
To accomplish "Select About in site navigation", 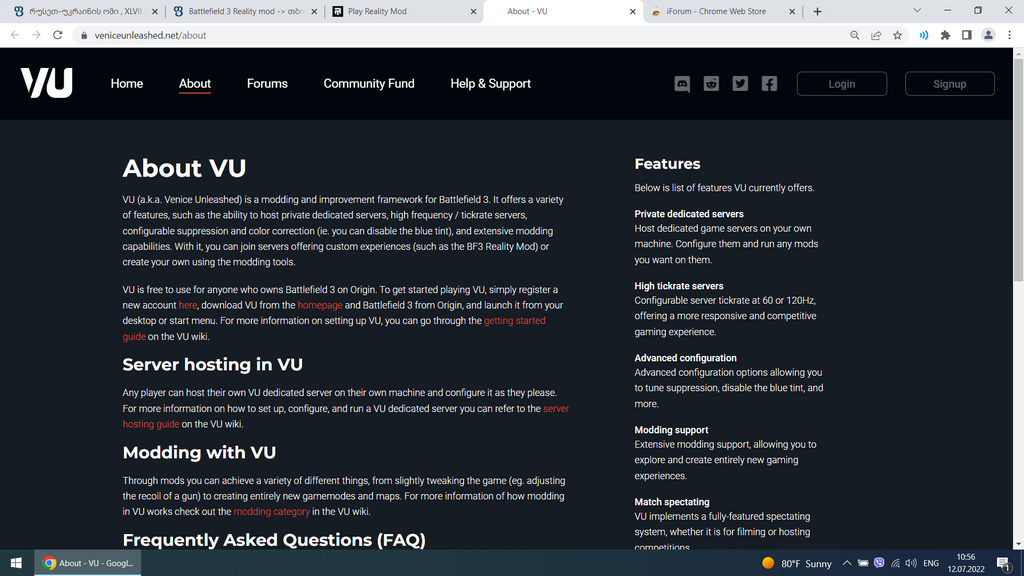I will [x=195, y=84].
